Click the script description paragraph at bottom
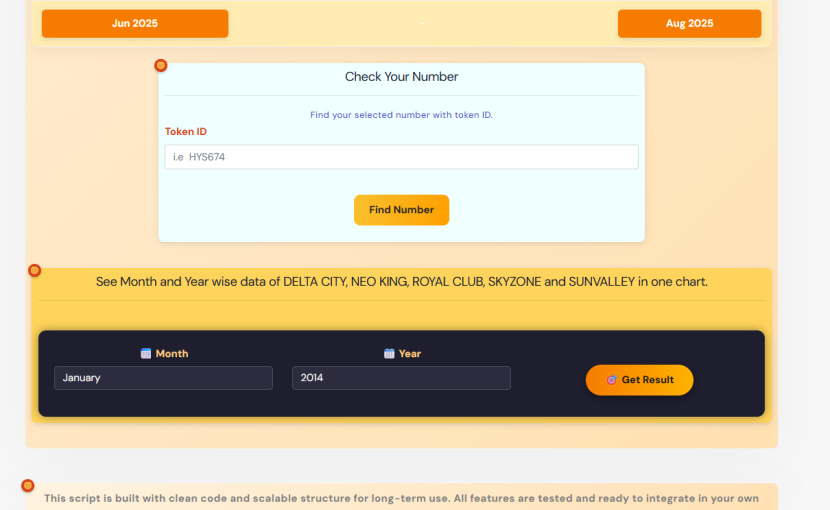 click(401, 498)
